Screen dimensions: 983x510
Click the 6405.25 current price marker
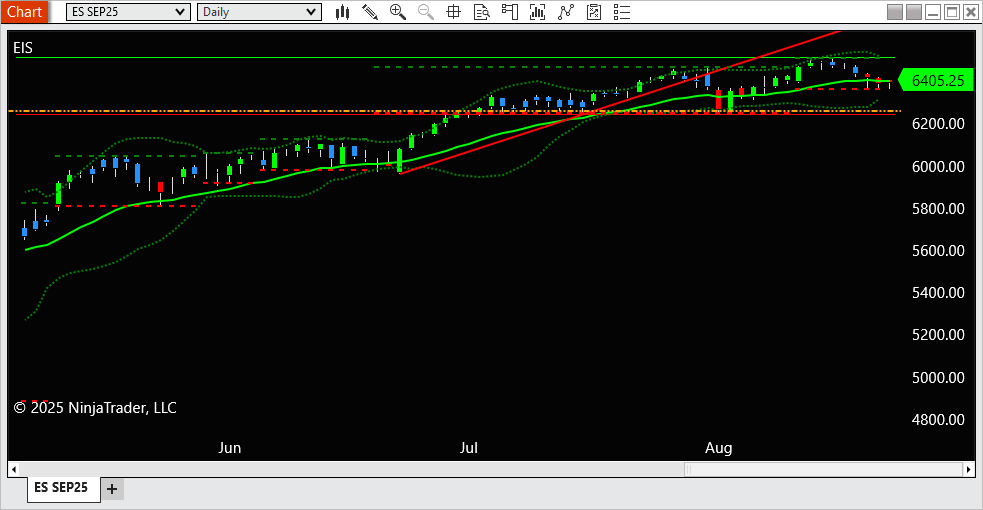(937, 81)
